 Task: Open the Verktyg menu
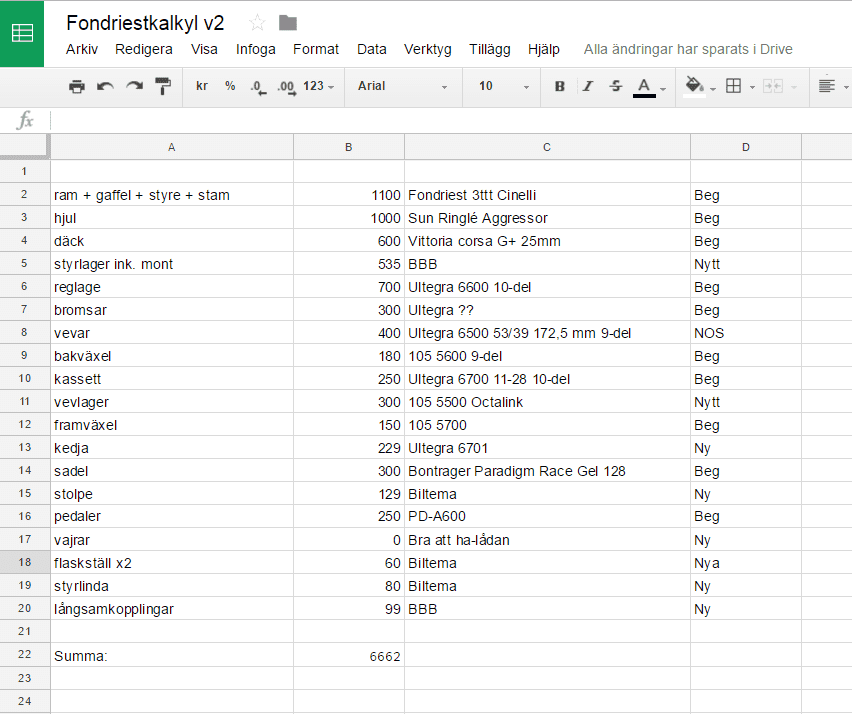coord(428,49)
